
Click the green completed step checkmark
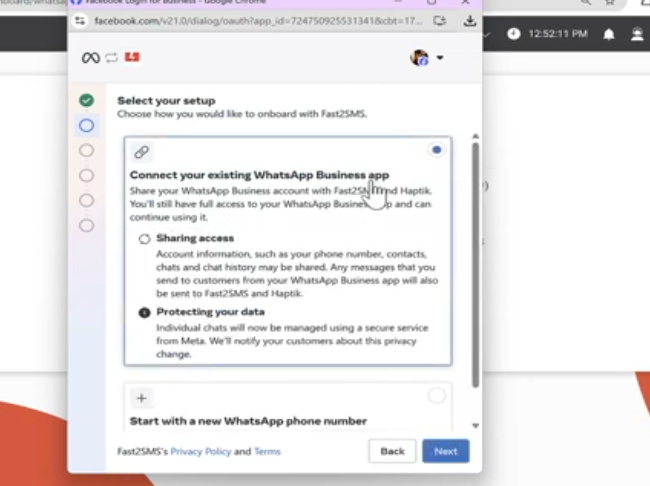[87, 100]
